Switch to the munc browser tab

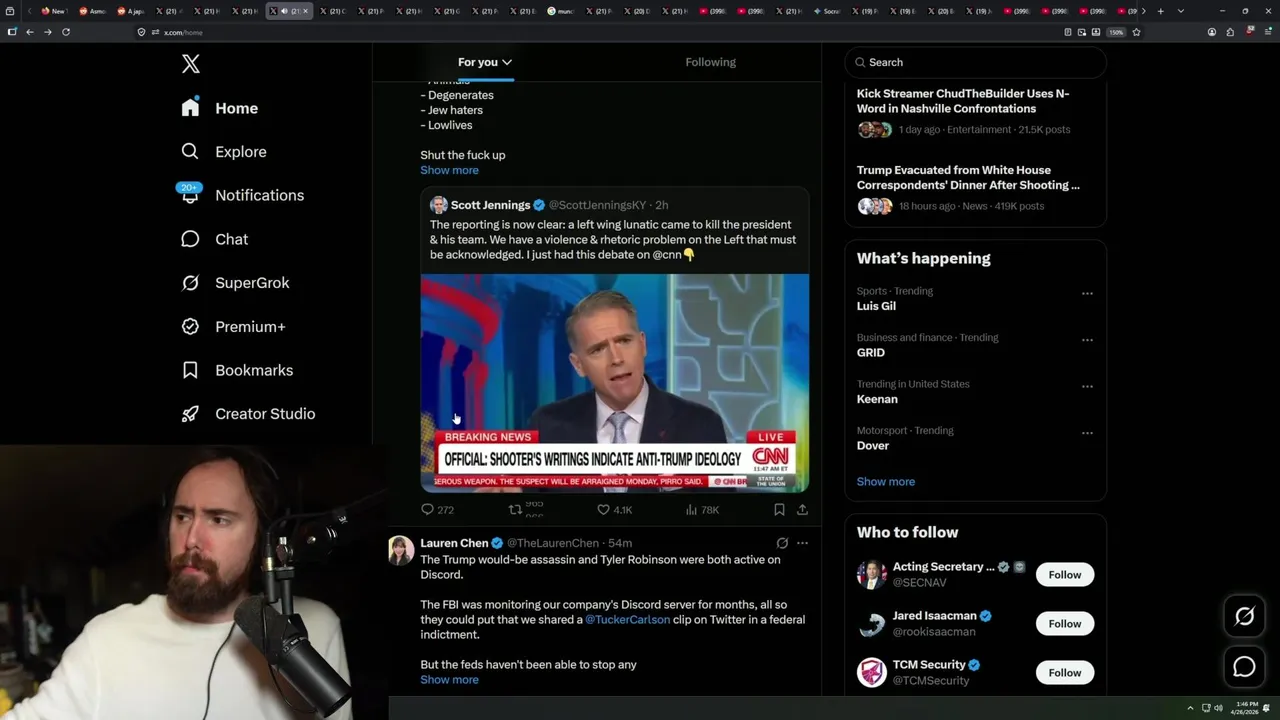coord(559,11)
